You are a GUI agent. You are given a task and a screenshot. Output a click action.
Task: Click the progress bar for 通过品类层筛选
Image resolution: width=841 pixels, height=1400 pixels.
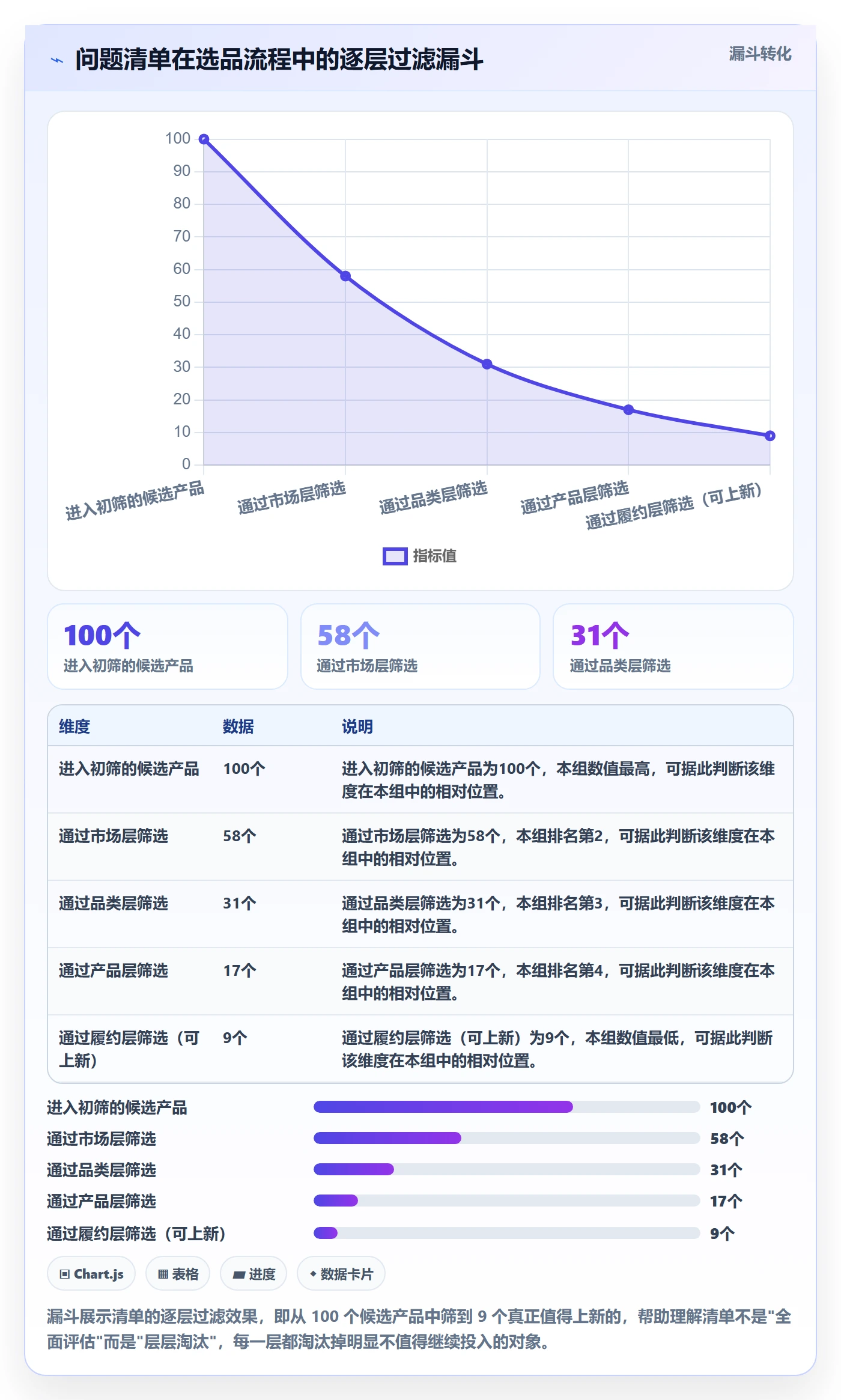point(507,1169)
